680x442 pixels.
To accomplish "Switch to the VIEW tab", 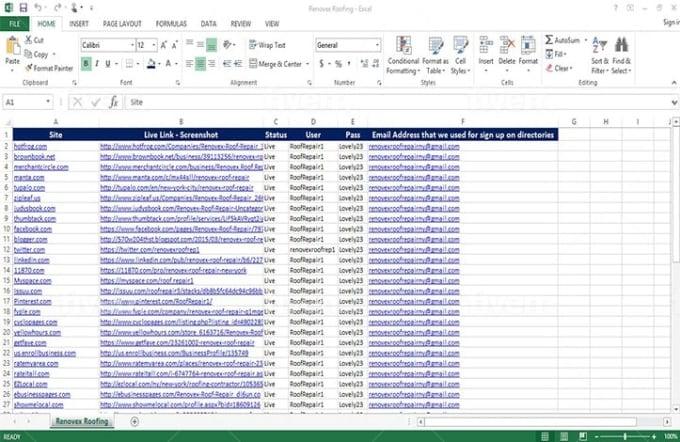I will (272, 24).
